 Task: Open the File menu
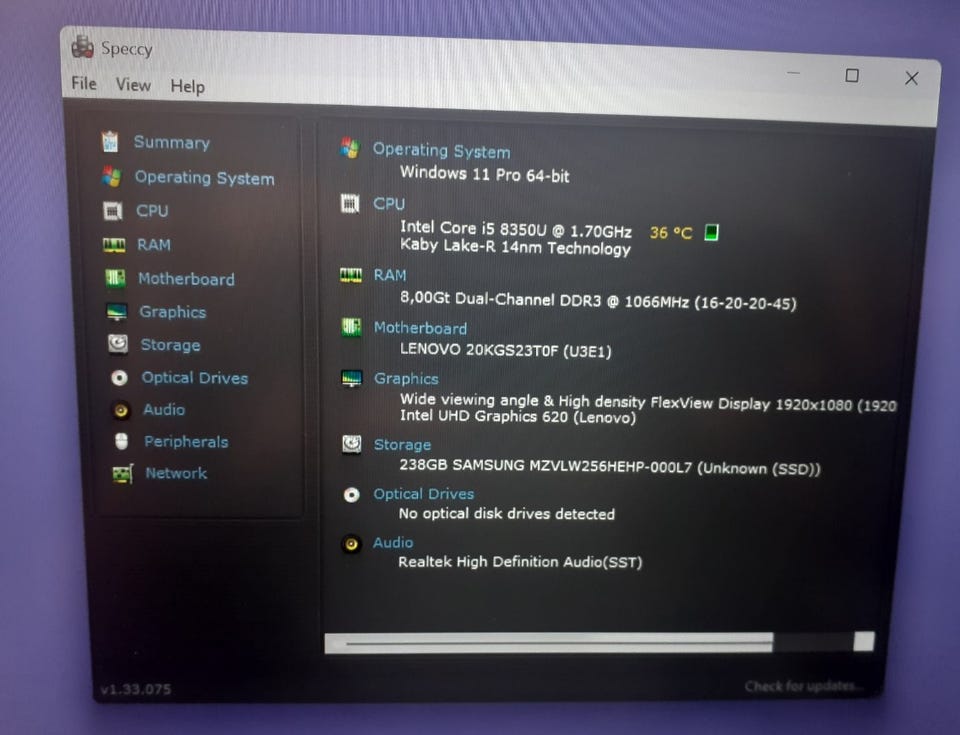tap(84, 83)
